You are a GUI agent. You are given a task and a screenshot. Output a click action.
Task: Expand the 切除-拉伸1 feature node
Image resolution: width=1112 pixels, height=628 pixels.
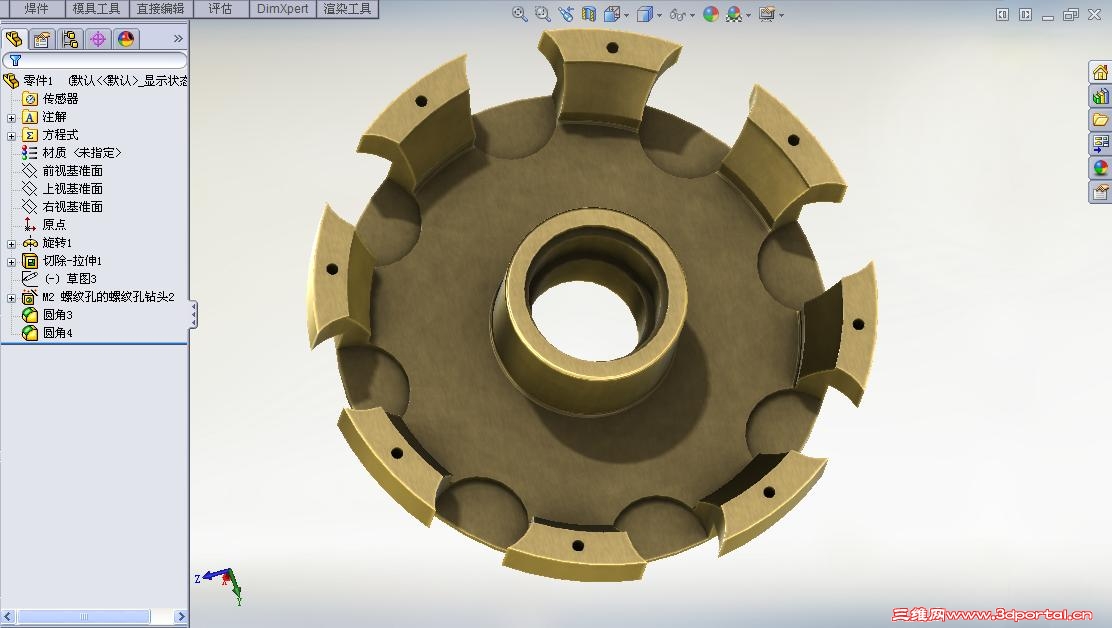[11, 262]
